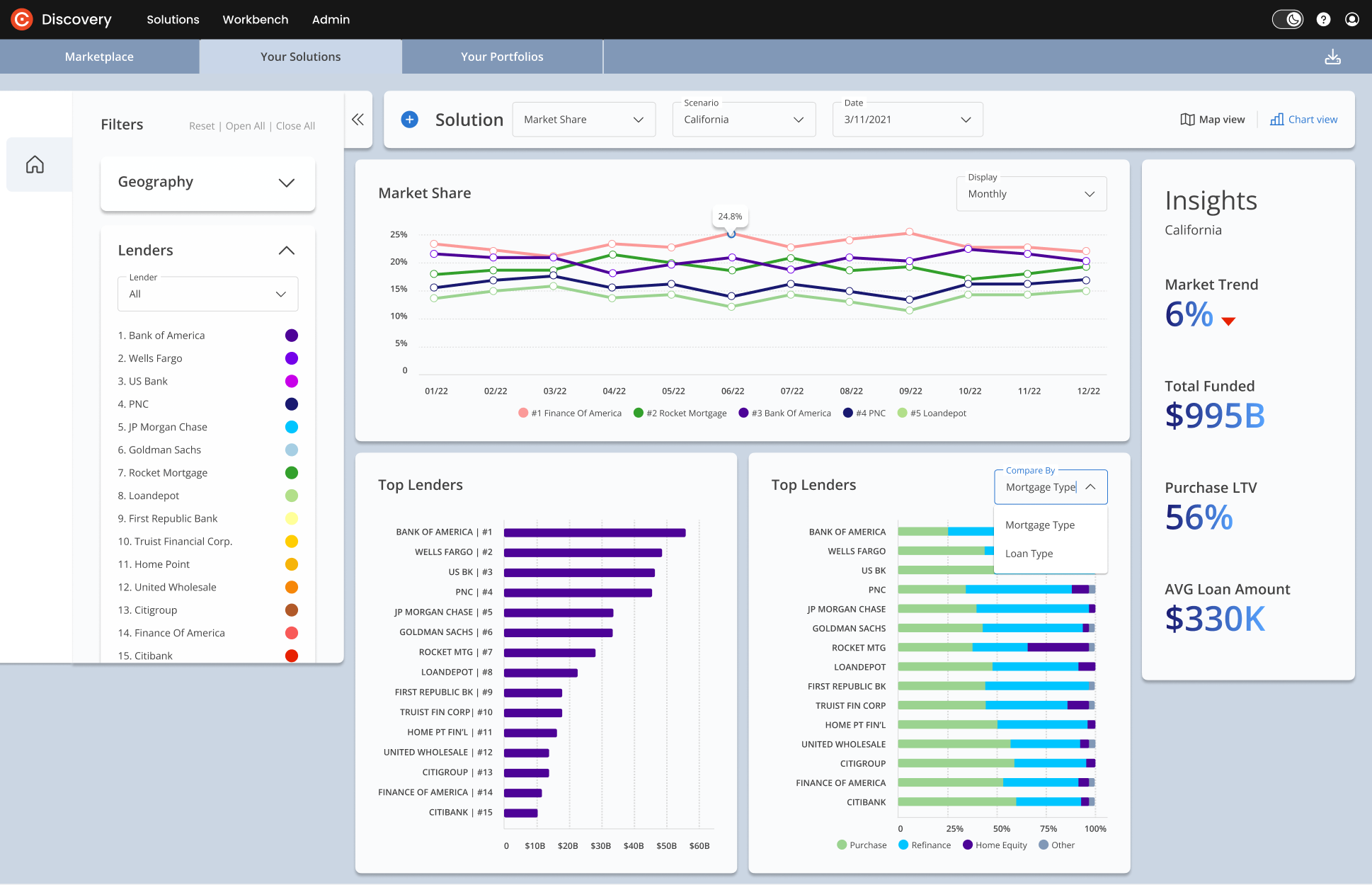1372x885 pixels.
Task: Toggle Other legend entry
Action: tap(1057, 845)
